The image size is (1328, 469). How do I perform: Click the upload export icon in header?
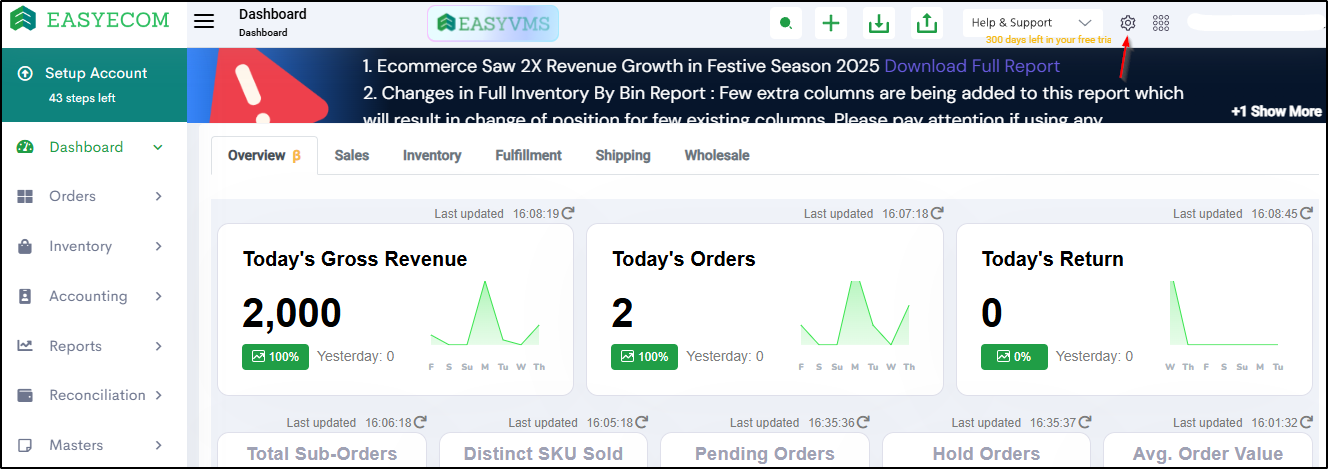click(927, 23)
